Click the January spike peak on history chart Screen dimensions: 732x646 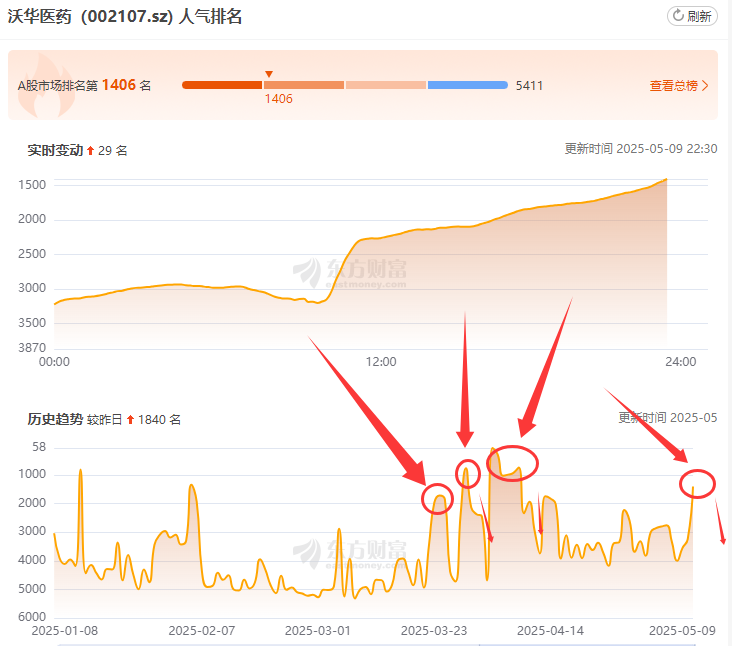pyautogui.click(x=81, y=470)
